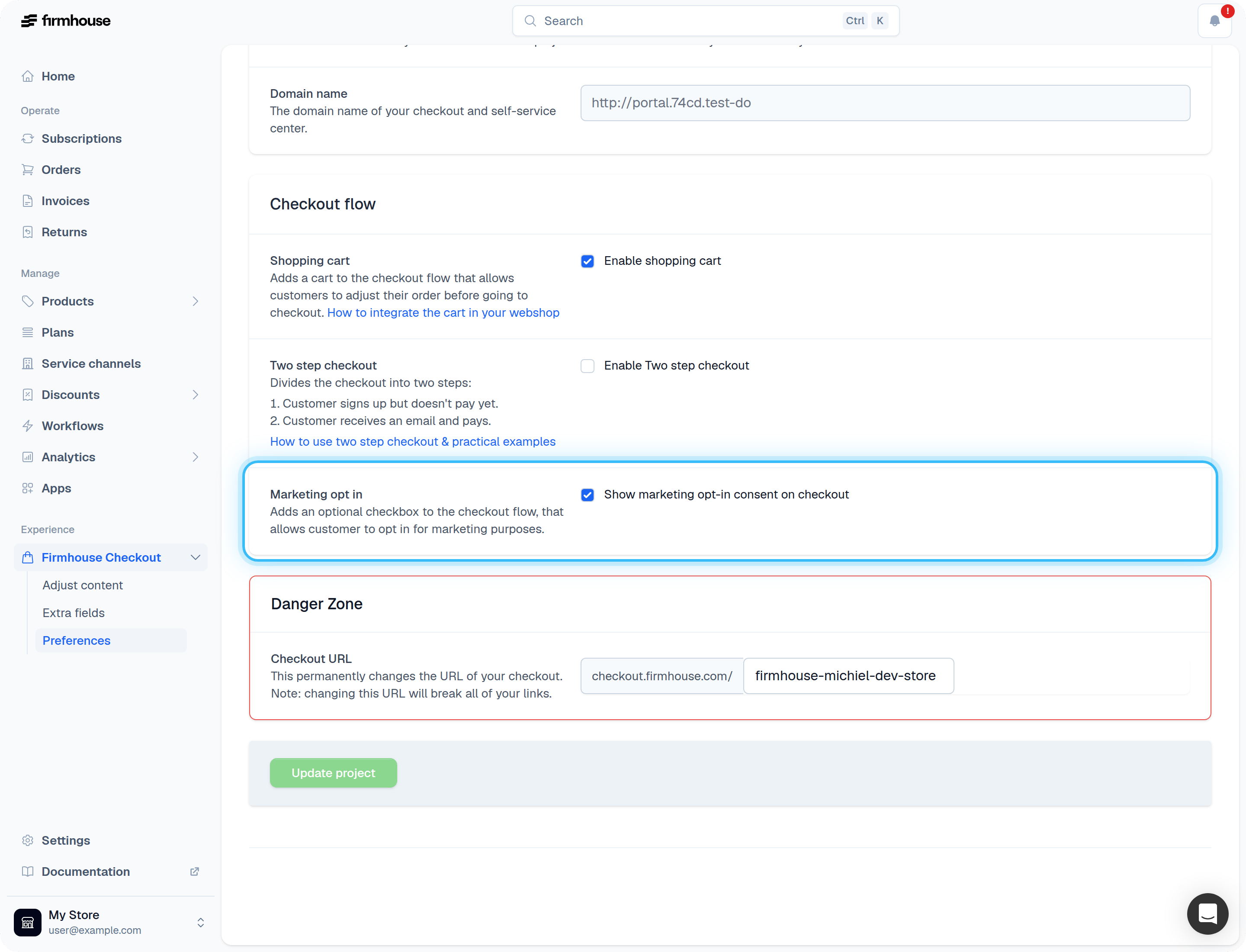Image resolution: width=1246 pixels, height=952 pixels.
Task: Open the notifications bell
Action: (1214, 21)
